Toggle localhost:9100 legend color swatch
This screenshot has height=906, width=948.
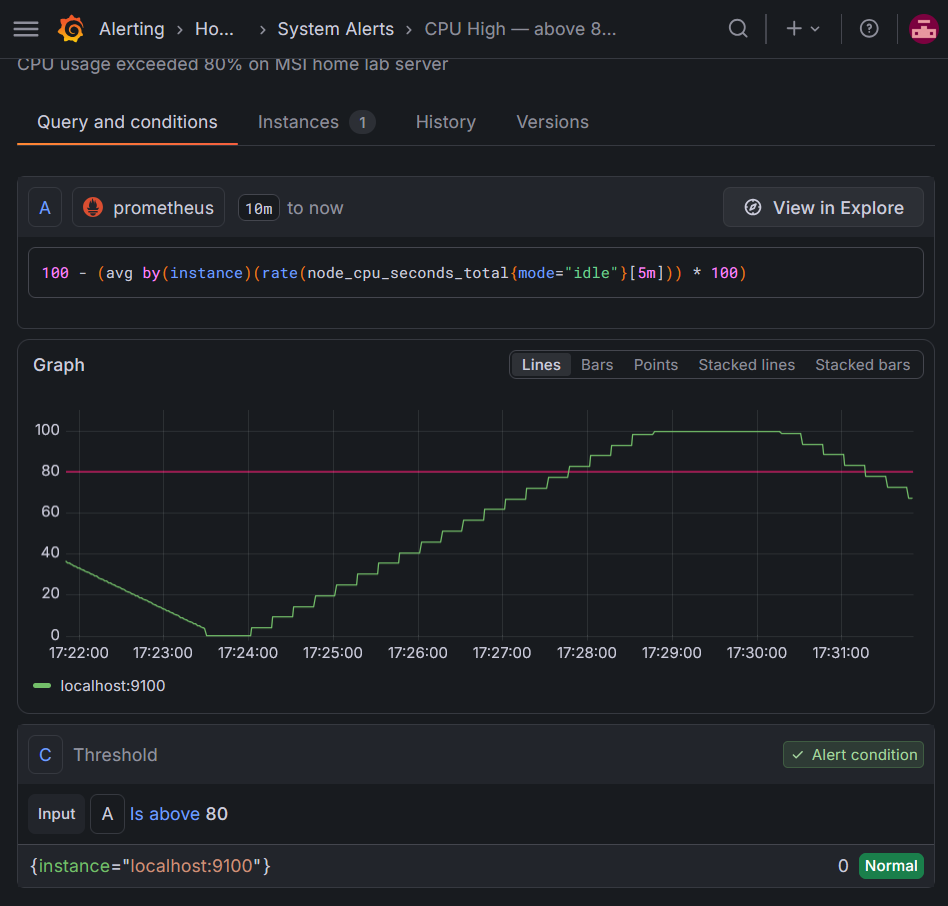pyautogui.click(x=42, y=685)
